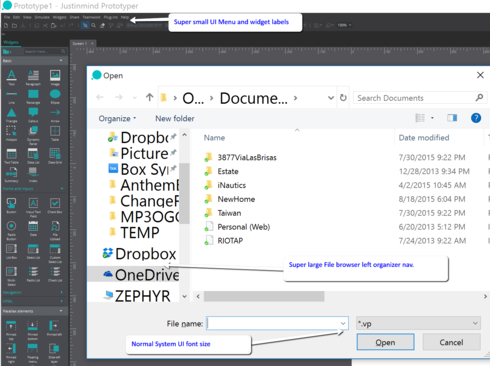Pick the Rectangle widget
This screenshot has height=366, width=490.
(33, 96)
